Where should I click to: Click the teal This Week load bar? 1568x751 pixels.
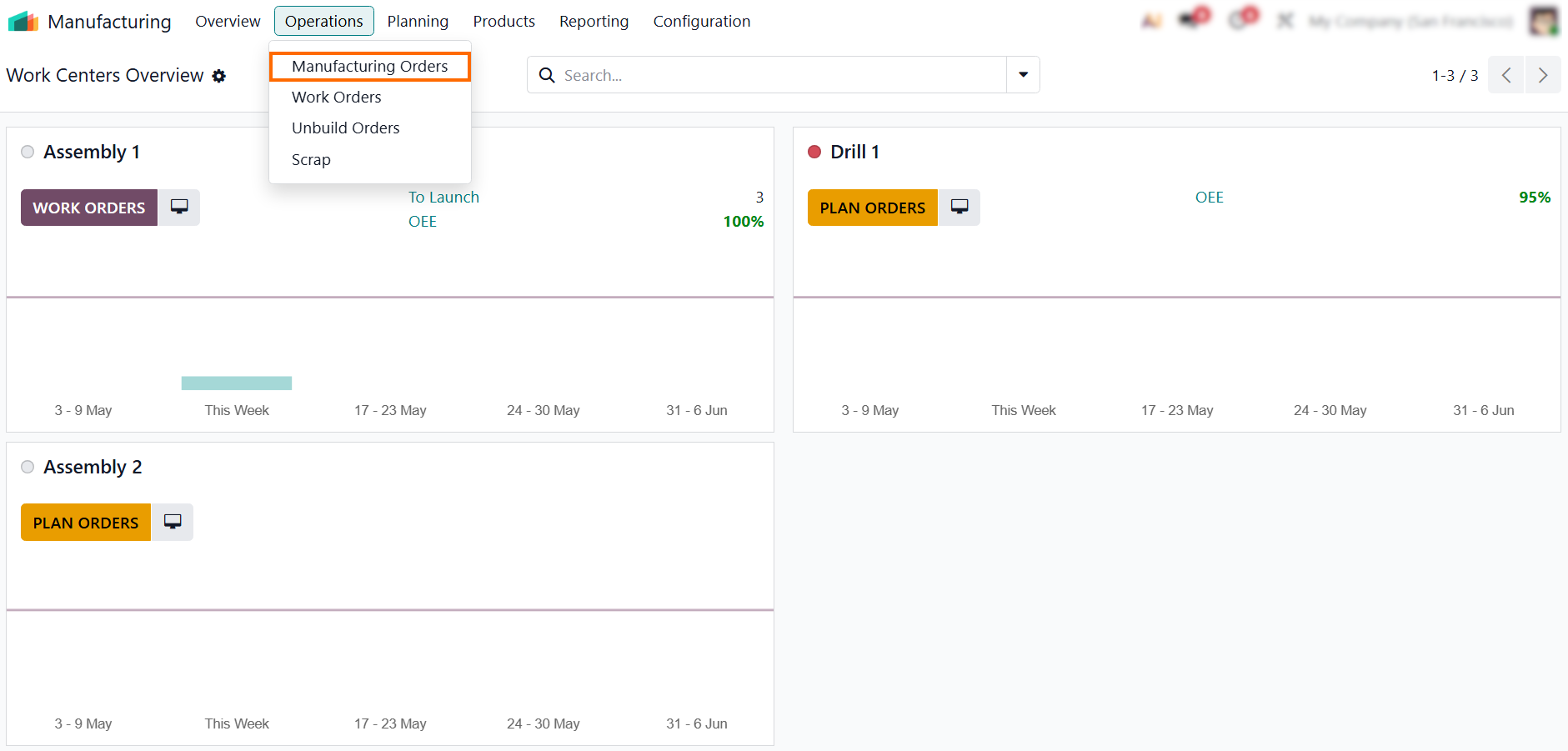coord(237,383)
